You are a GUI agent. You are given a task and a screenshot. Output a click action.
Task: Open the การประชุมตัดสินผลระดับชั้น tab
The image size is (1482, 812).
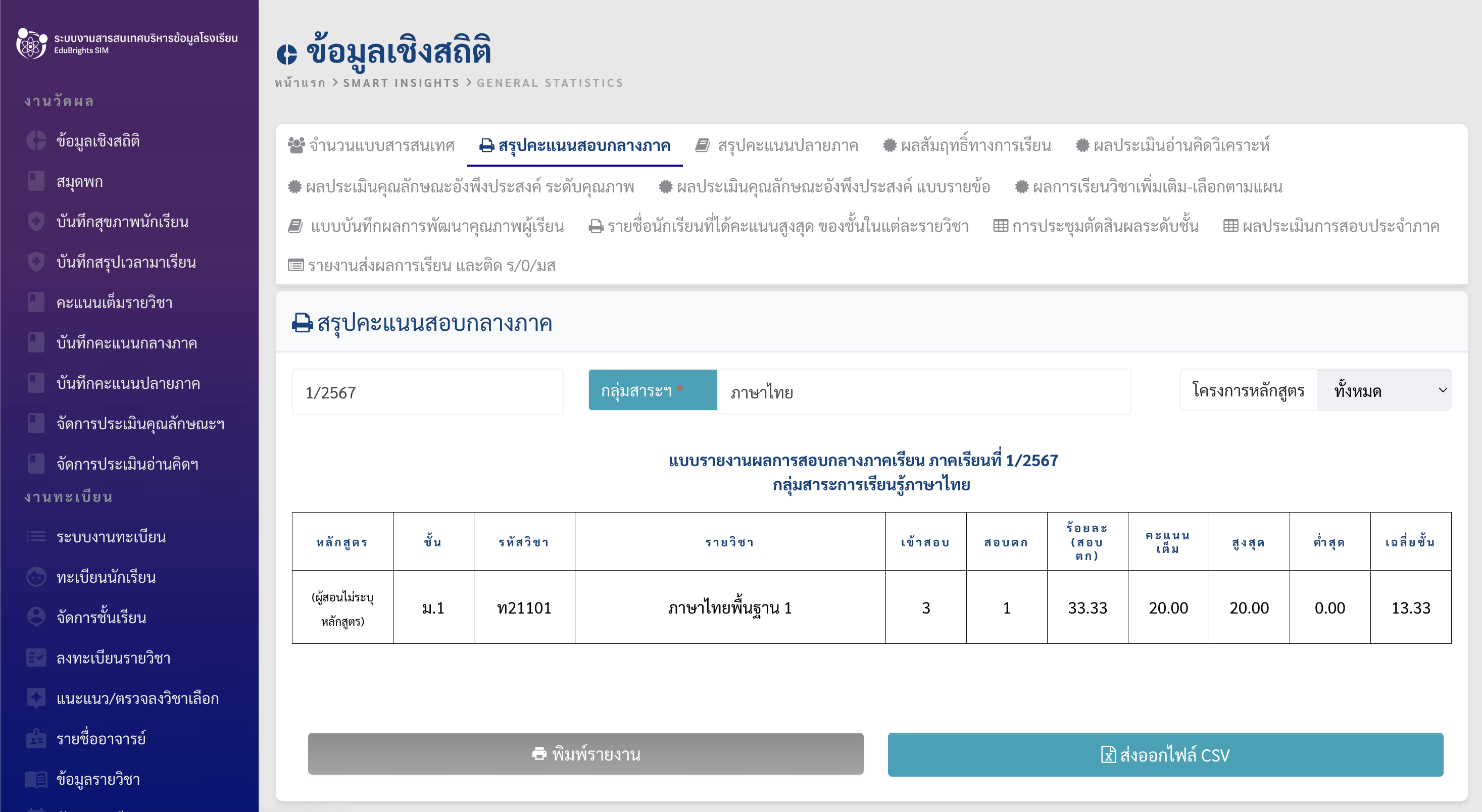pos(1096,226)
